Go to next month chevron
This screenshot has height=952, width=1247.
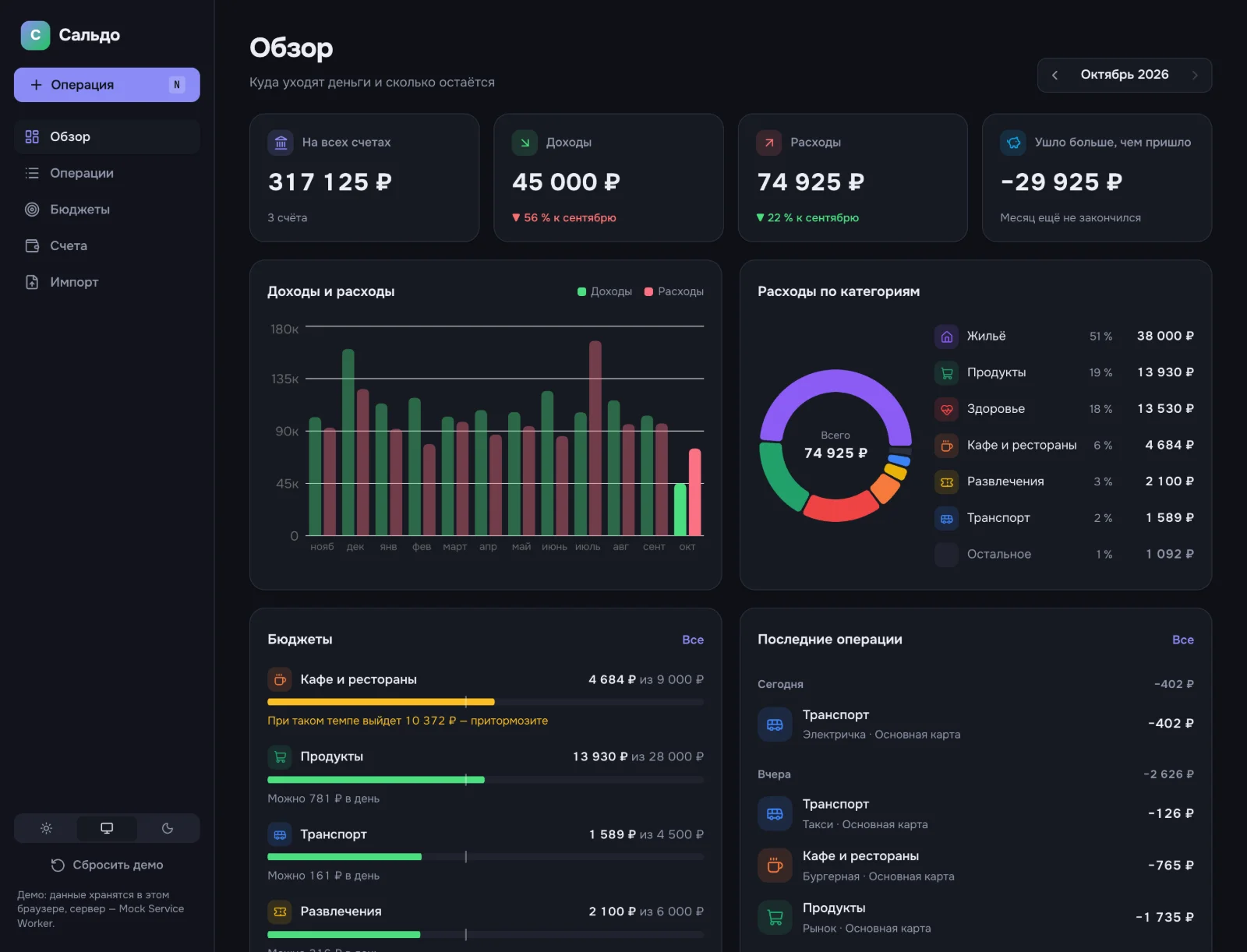pyautogui.click(x=1195, y=75)
